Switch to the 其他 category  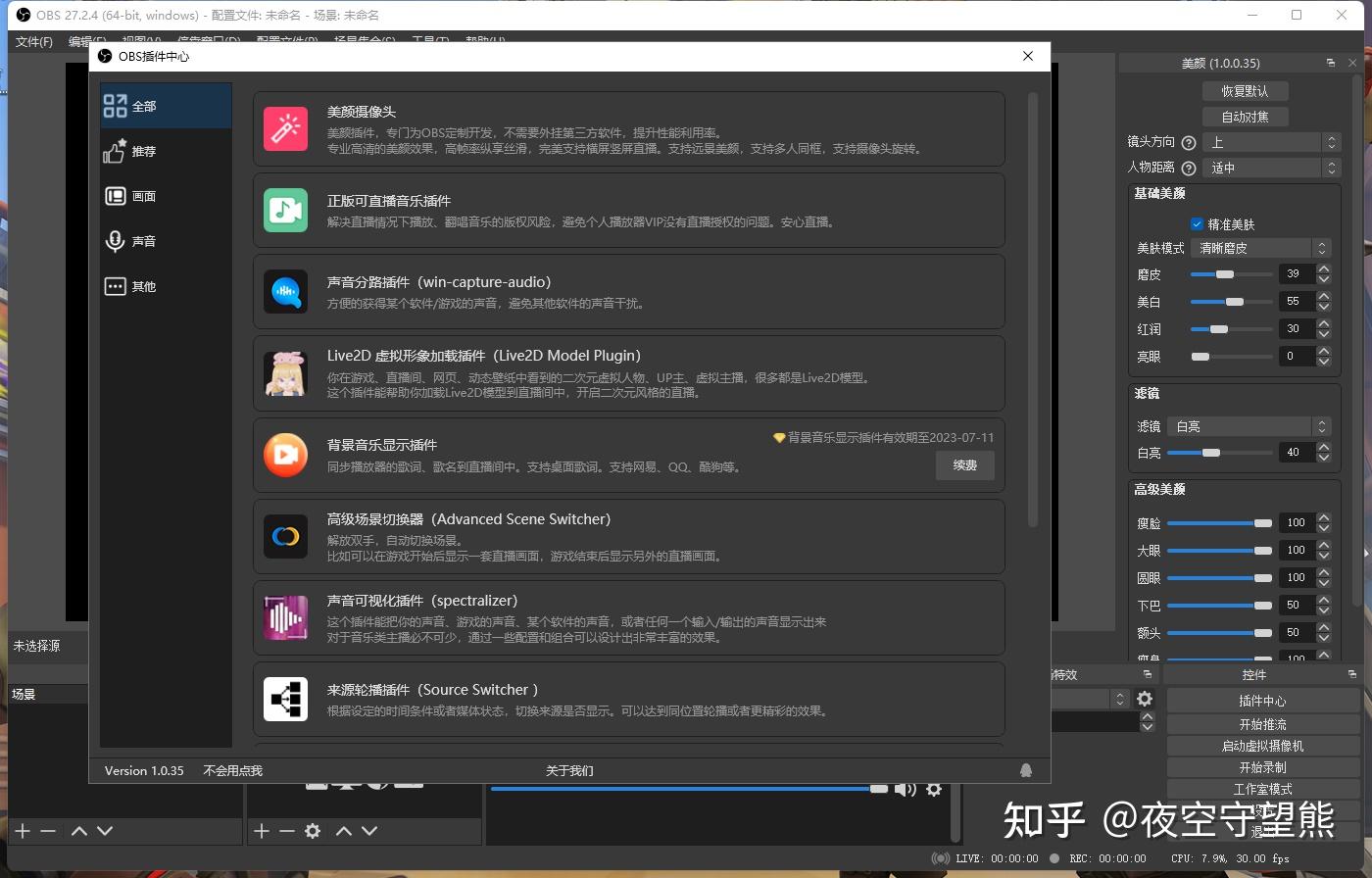point(166,286)
